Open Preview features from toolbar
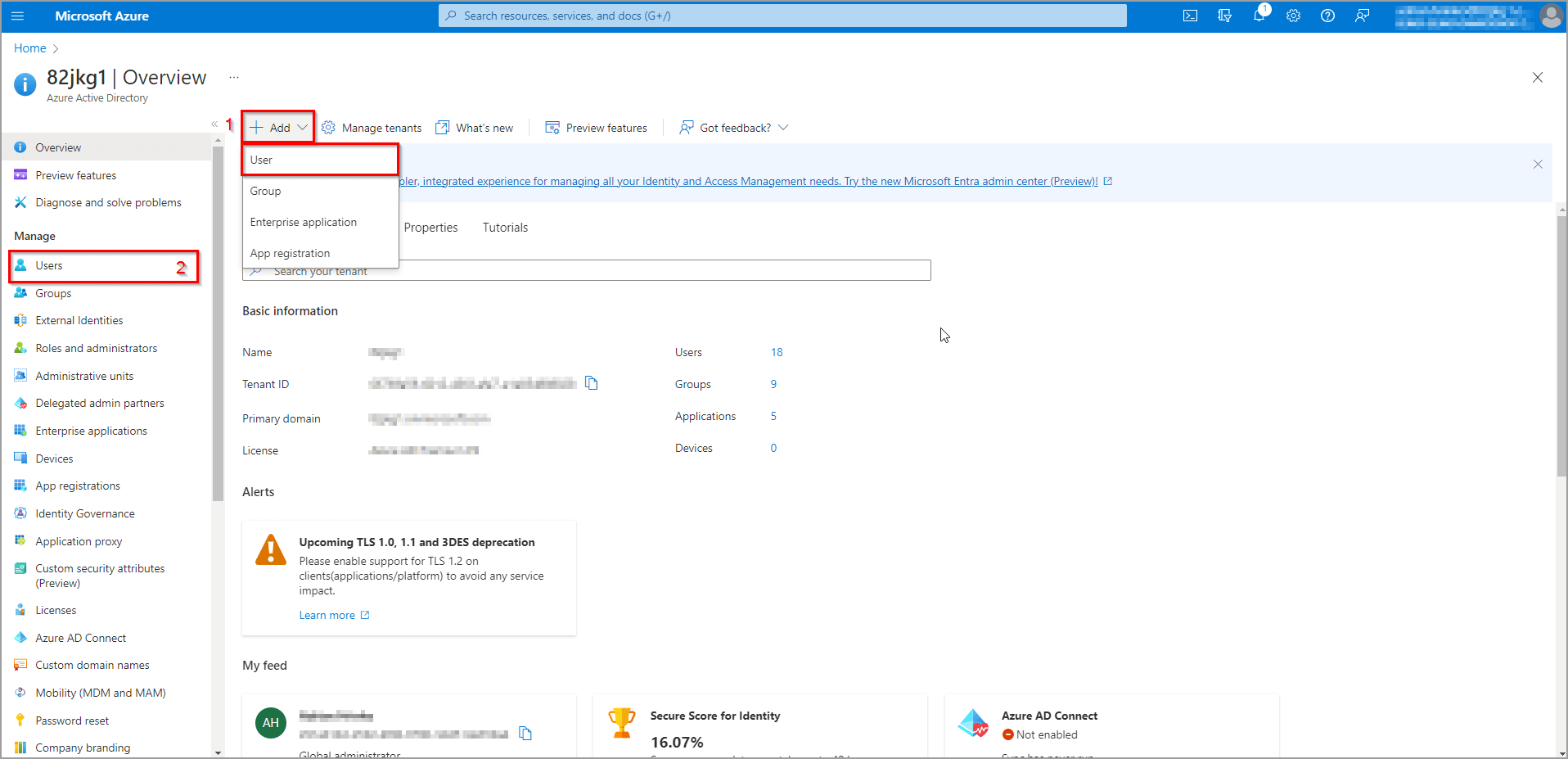The height and width of the screenshot is (759, 1568). tap(596, 128)
